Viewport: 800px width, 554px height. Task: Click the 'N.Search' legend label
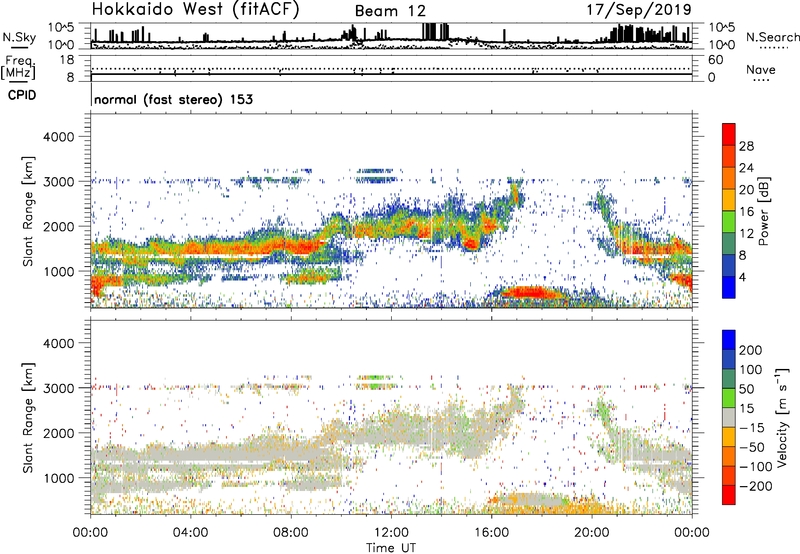pyautogui.click(x=772, y=37)
